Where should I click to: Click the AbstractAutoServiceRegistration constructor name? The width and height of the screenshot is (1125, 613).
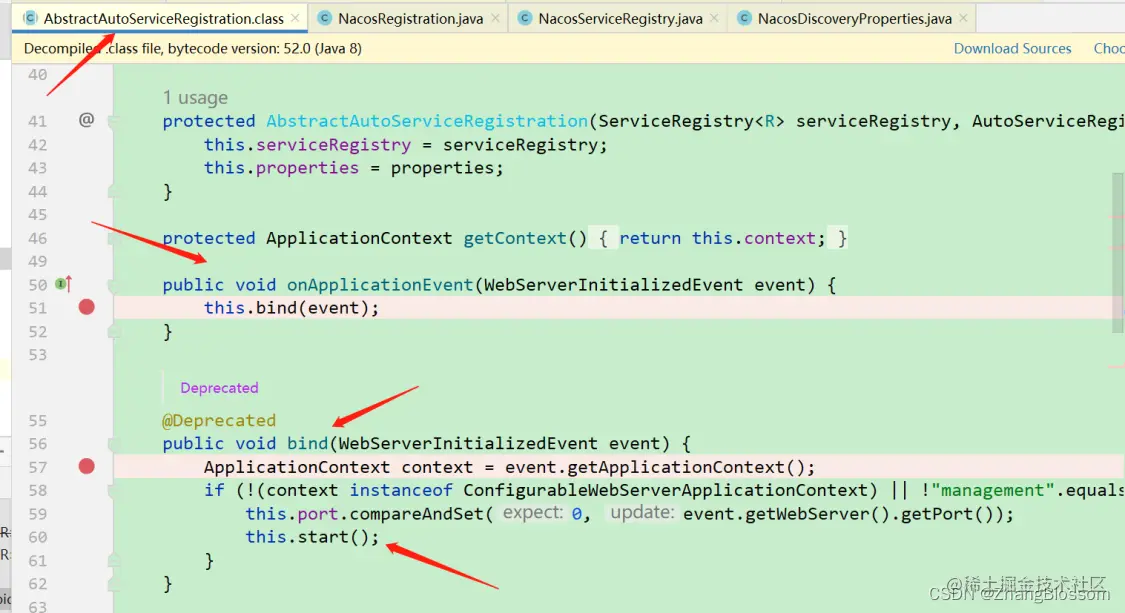pos(428,121)
